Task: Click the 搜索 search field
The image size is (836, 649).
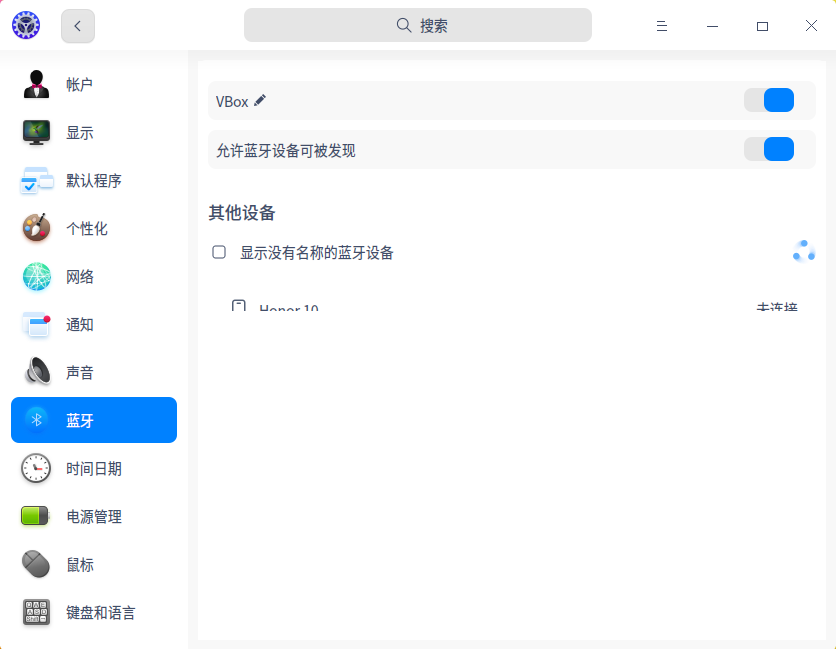Action: click(x=417, y=25)
